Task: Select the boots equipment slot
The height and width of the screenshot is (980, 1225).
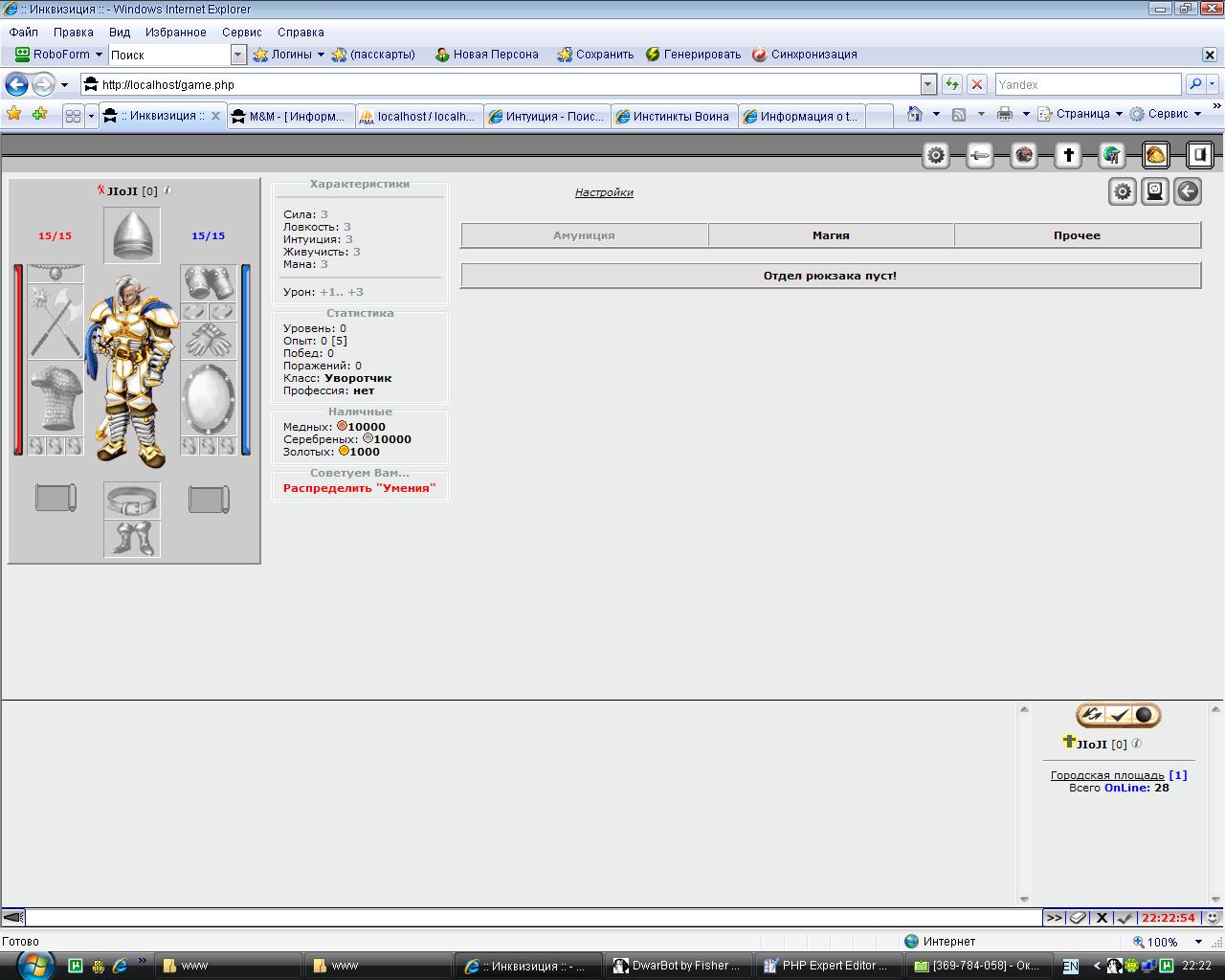Action: pos(132,539)
